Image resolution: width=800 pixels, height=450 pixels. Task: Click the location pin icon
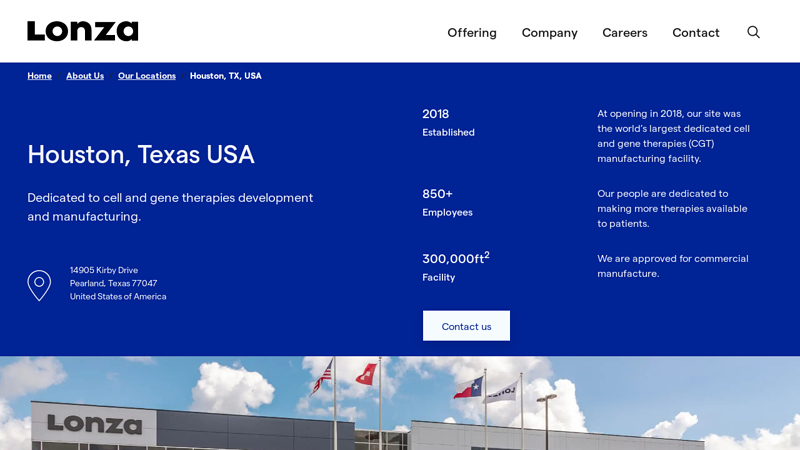point(39,285)
